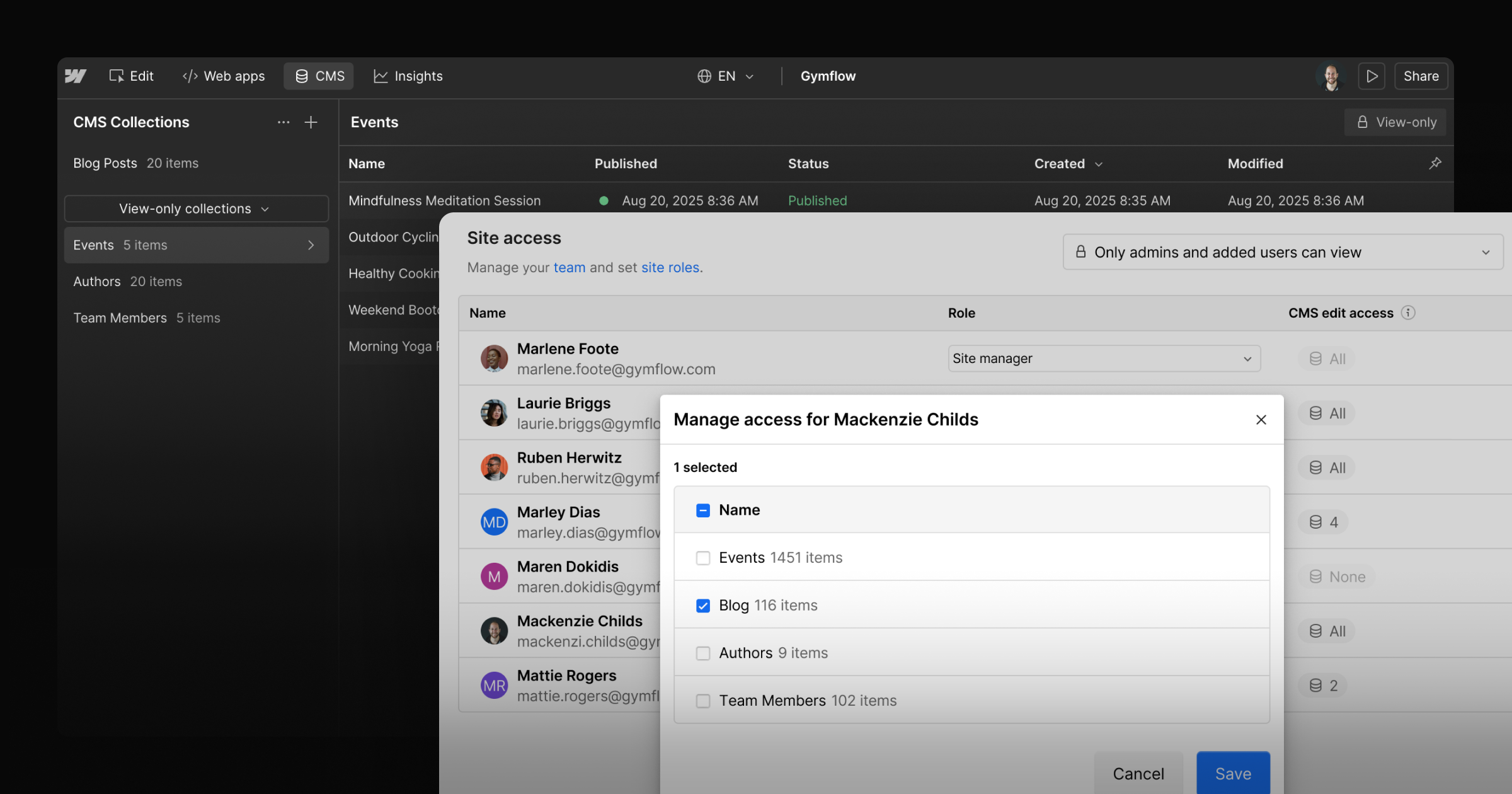Click the pin columns icon
Image resolution: width=1512 pixels, height=794 pixels.
(x=1435, y=163)
